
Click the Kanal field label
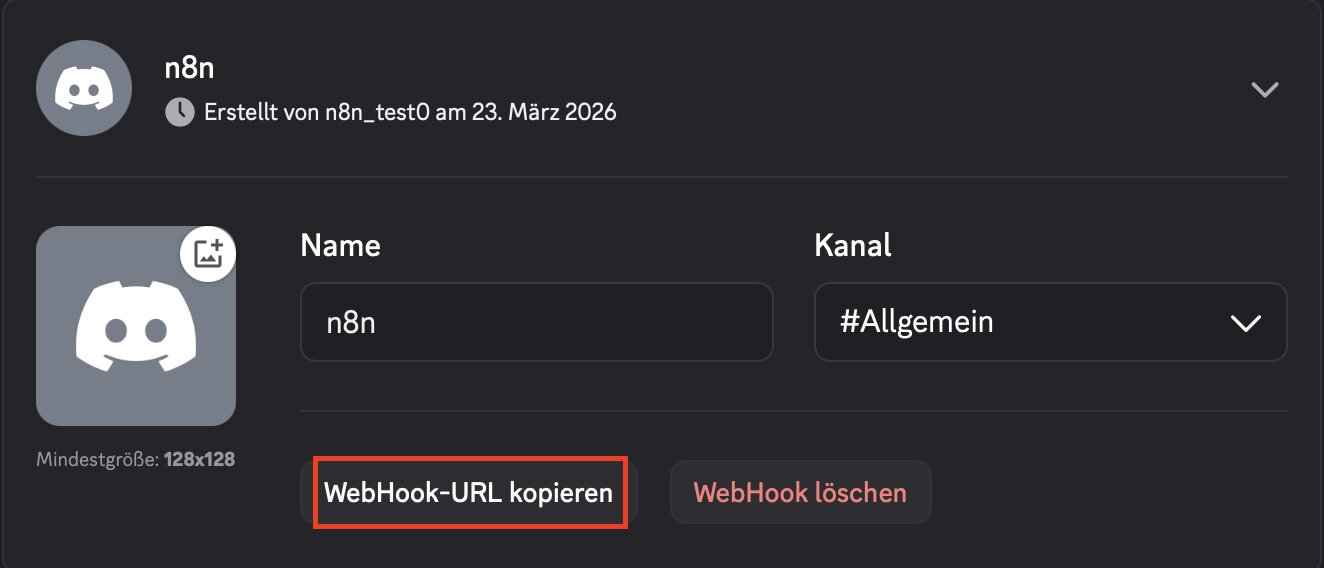point(852,245)
